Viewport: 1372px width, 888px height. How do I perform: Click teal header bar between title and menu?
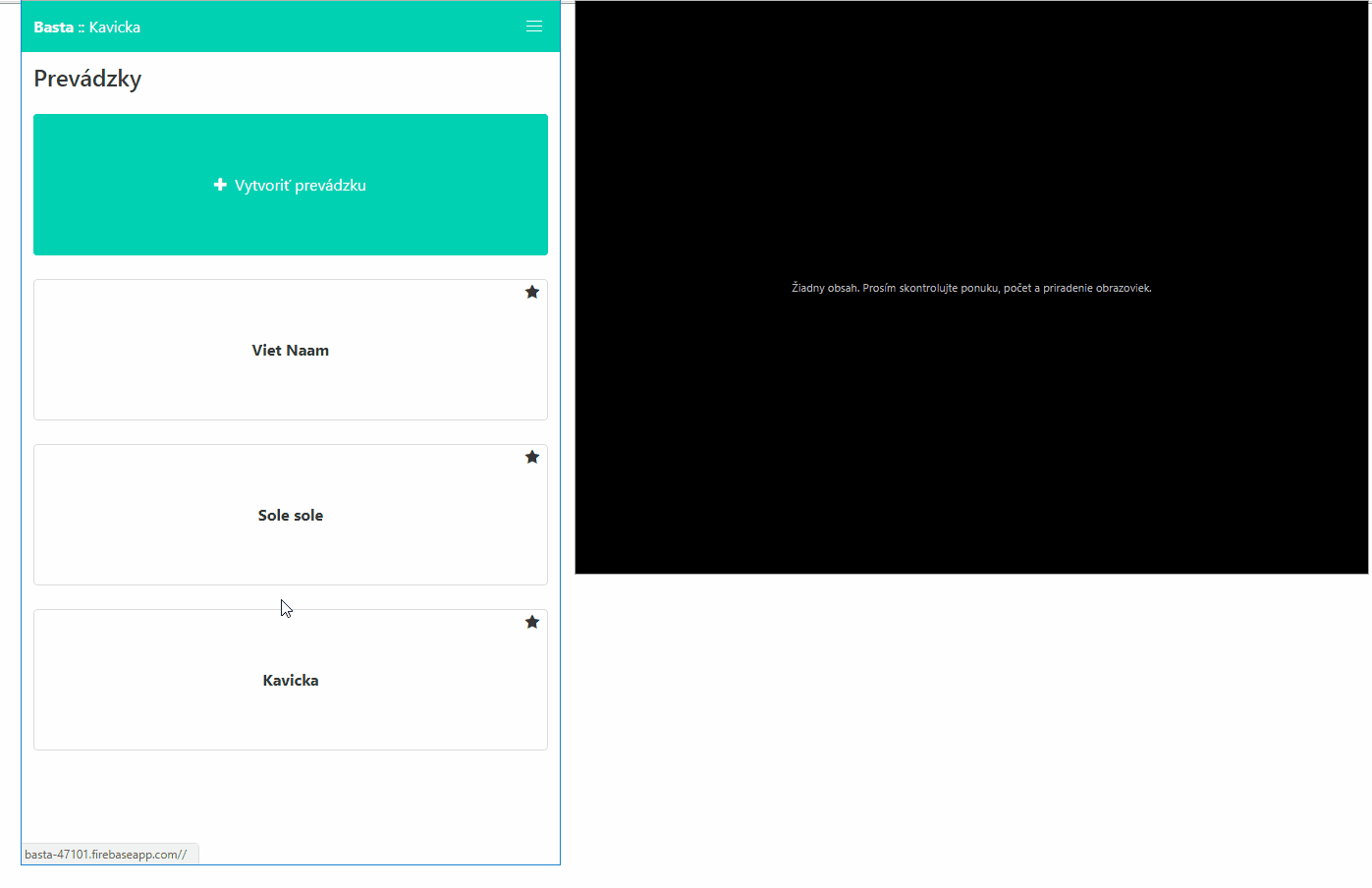click(334, 27)
